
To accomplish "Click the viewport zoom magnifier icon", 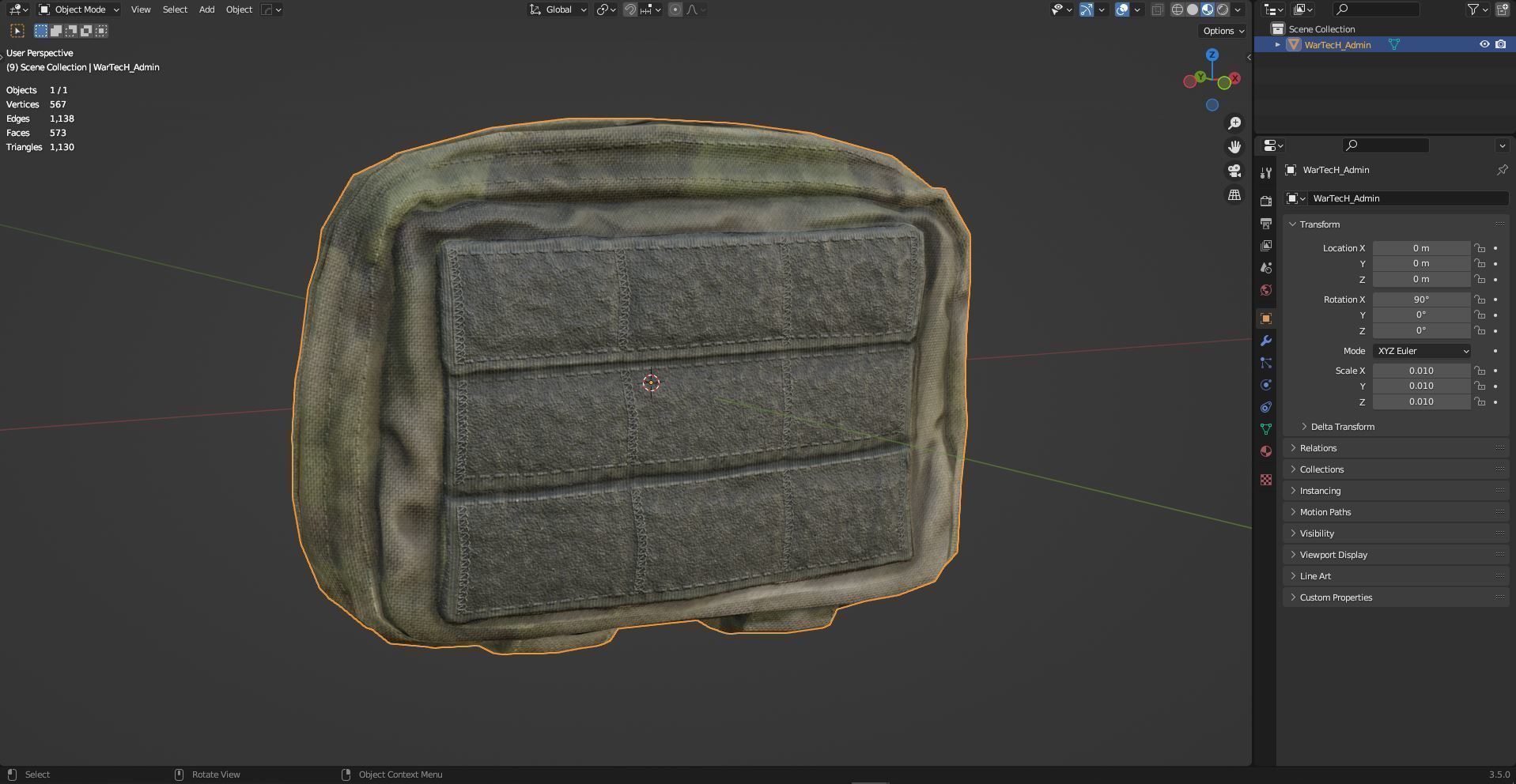I will pos(1234,122).
